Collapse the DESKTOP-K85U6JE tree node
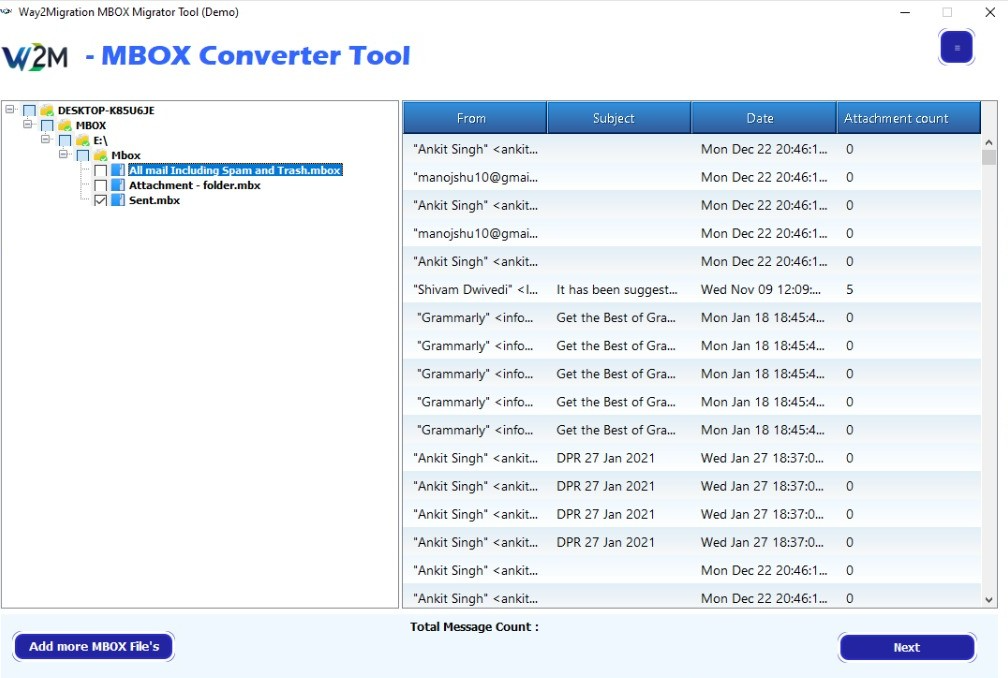 coord(10,110)
